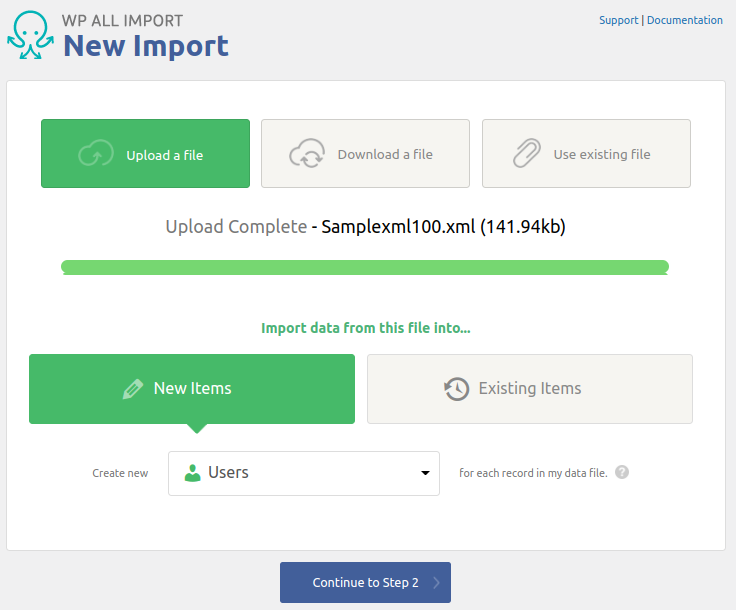Click the chevron arrow on Continue button

pos(437,582)
